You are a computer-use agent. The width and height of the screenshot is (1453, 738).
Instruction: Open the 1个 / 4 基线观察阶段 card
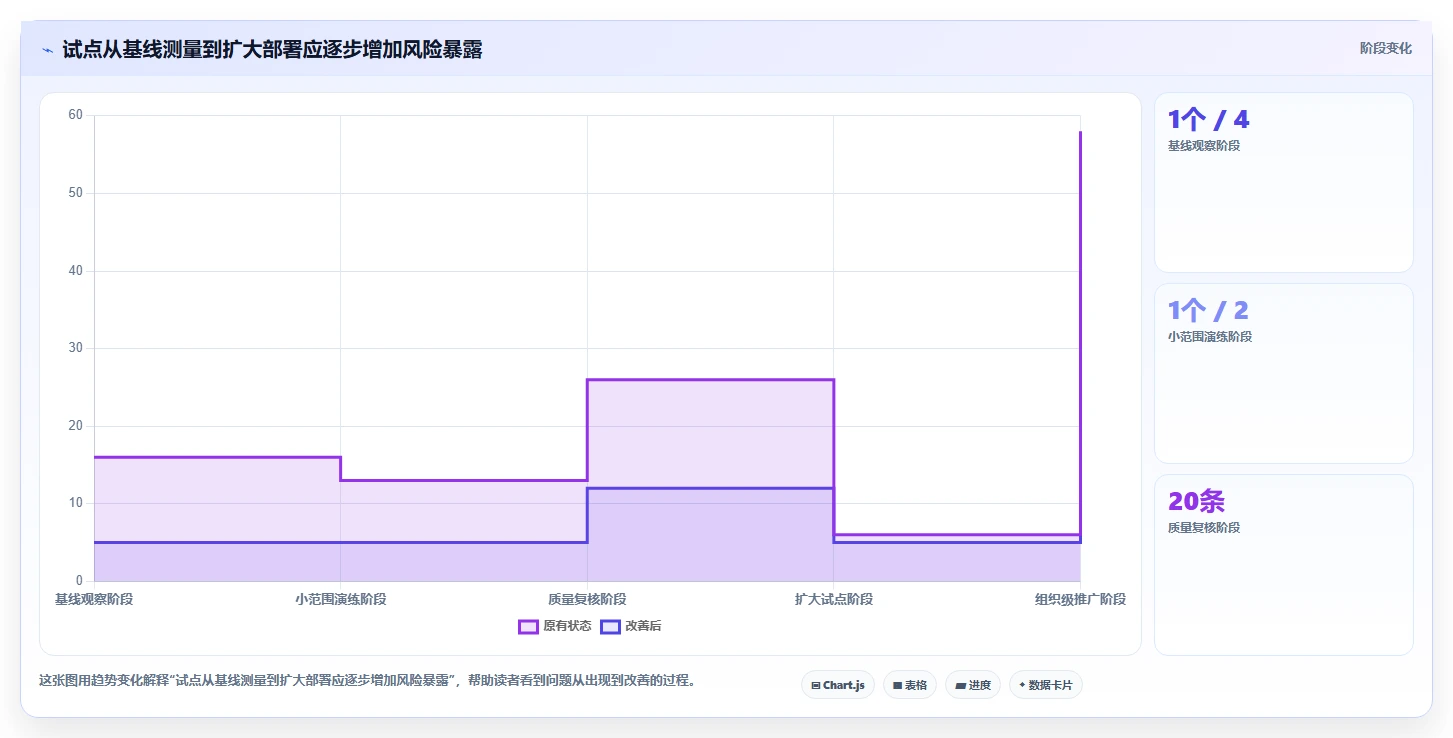(x=1283, y=182)
